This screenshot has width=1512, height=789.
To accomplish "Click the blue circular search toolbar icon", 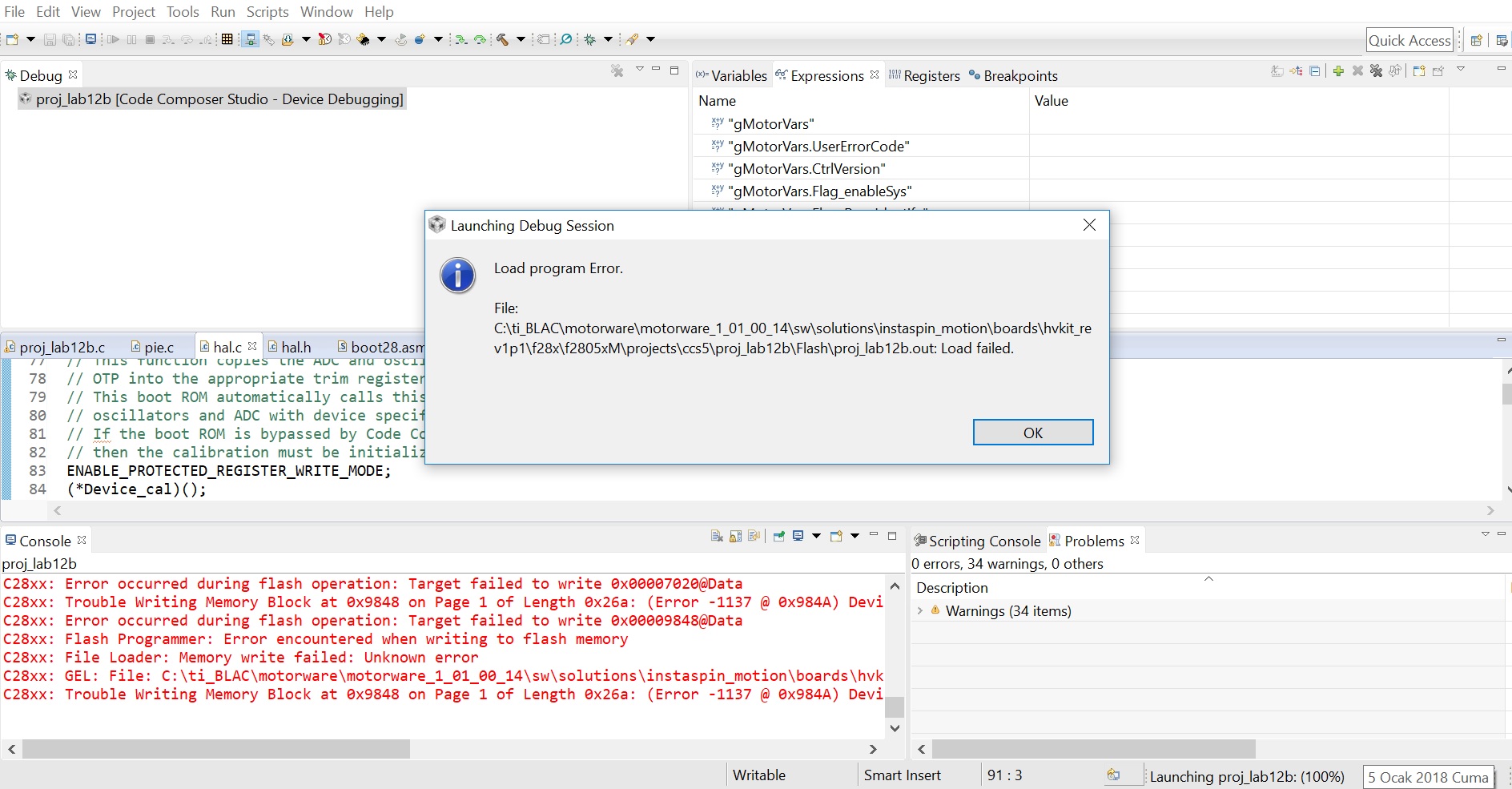I will [x=565, y=39].
